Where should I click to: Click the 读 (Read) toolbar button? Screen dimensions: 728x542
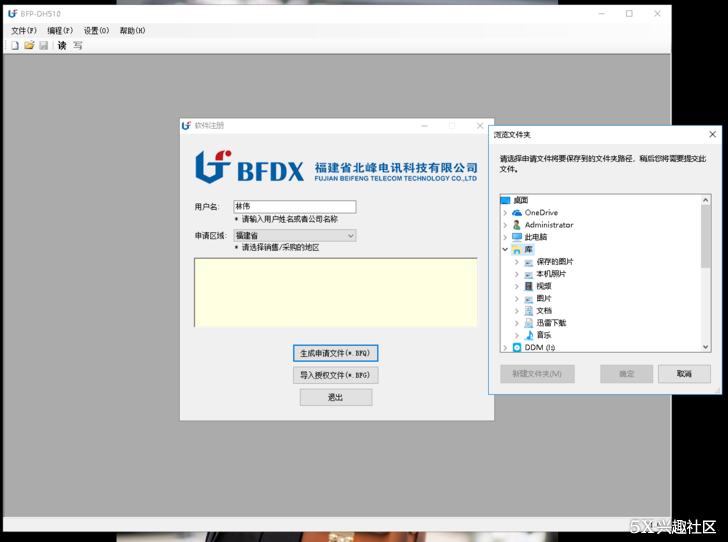point(62,45)
